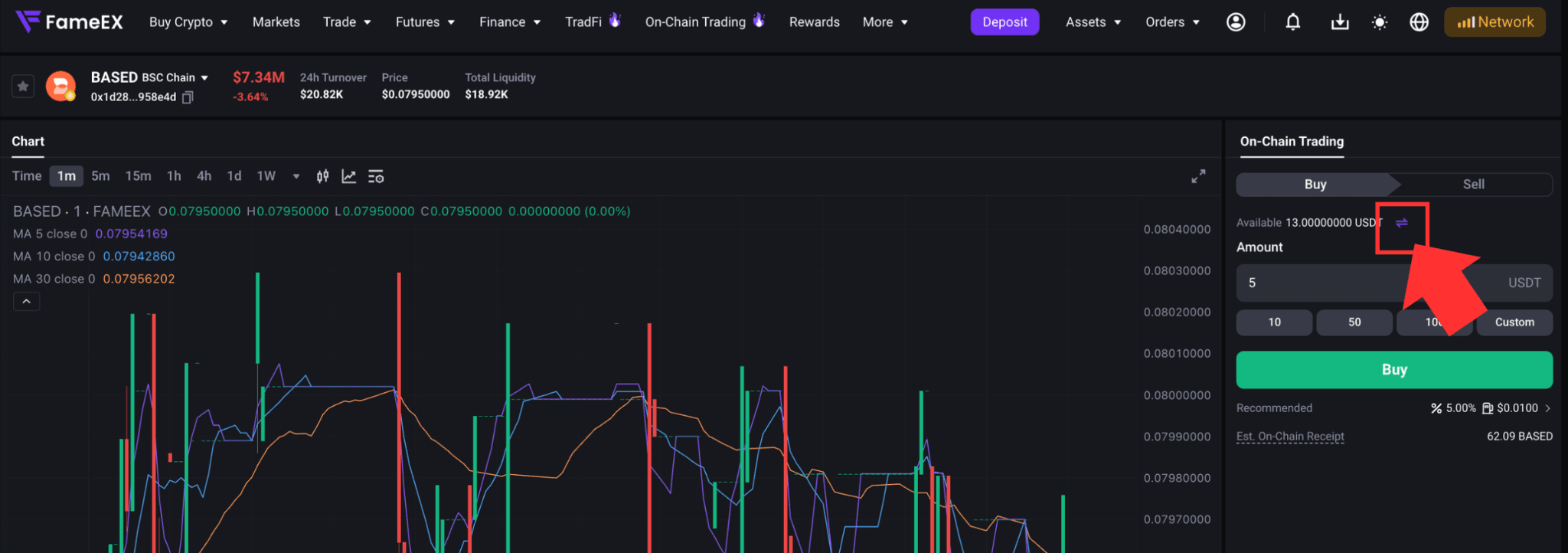Expand chart to fullscreen
This screenshot has width=1568, height=553.
point(1198,176)
